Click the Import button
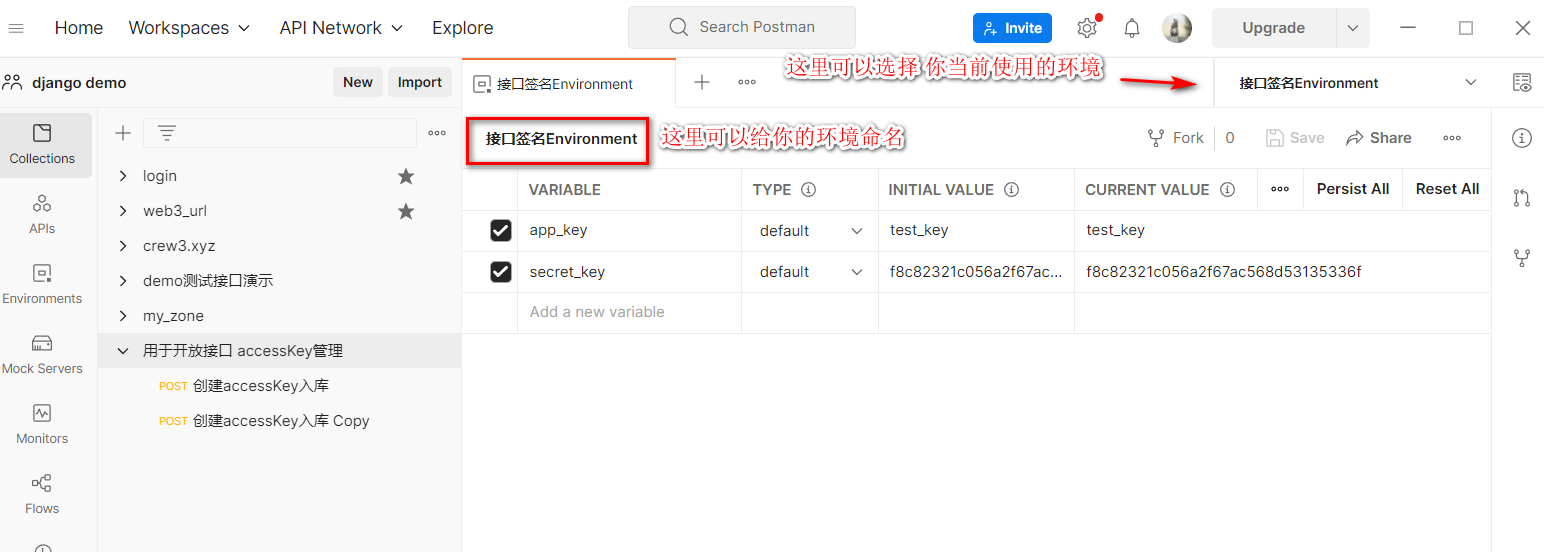This screenshot has height=552, width=1544. (x=420, y=82)
